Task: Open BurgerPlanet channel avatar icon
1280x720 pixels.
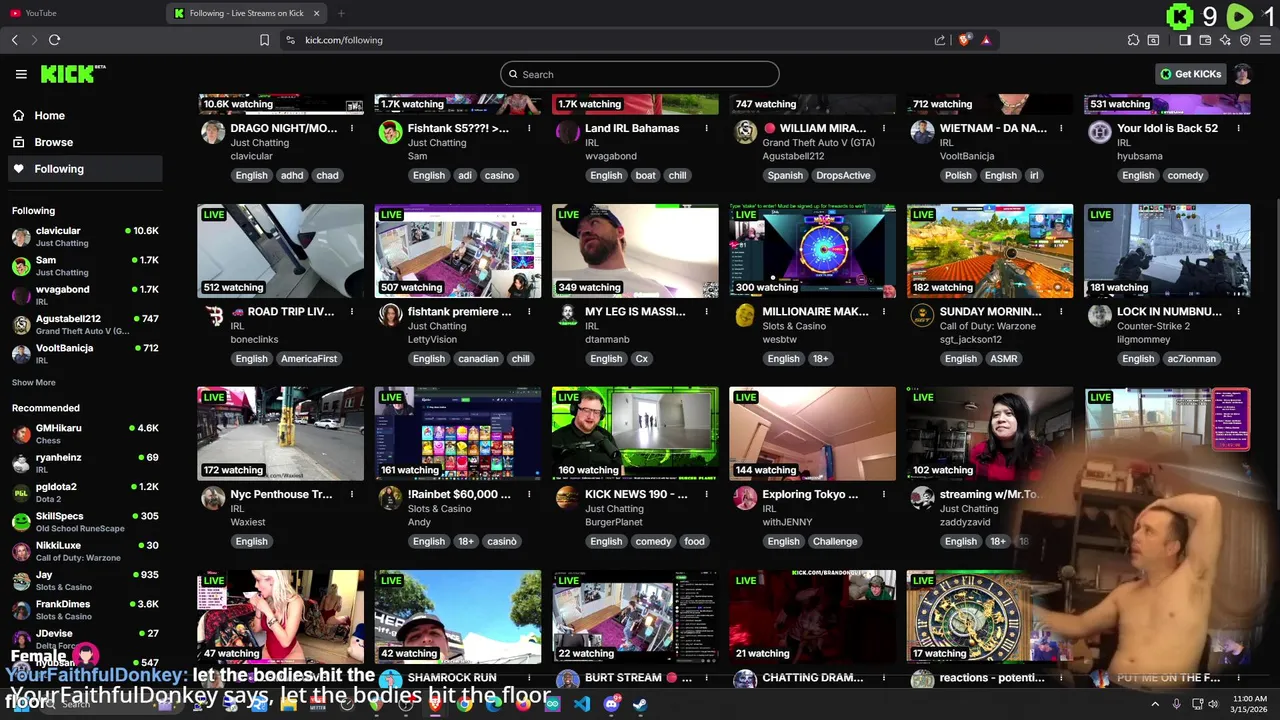Action: tap(568, 499)
